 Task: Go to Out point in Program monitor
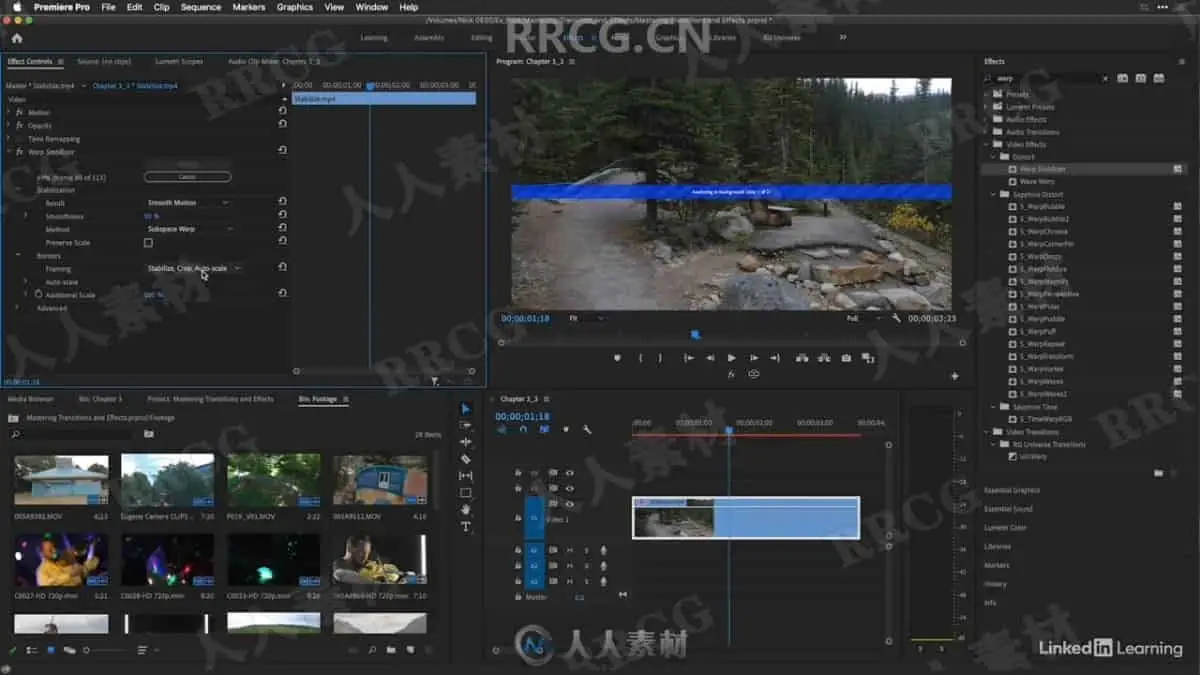pyautogui.click(x=775, y=357)
